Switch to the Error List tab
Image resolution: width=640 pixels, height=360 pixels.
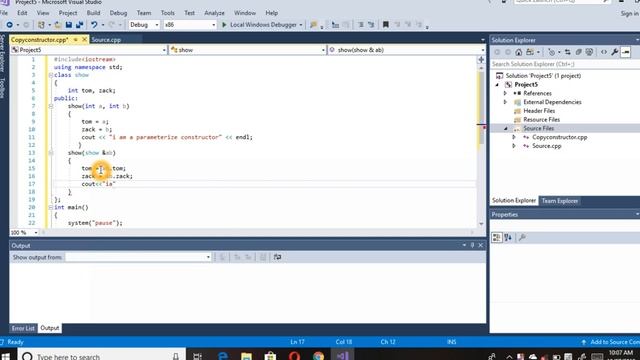coord(23,328)
